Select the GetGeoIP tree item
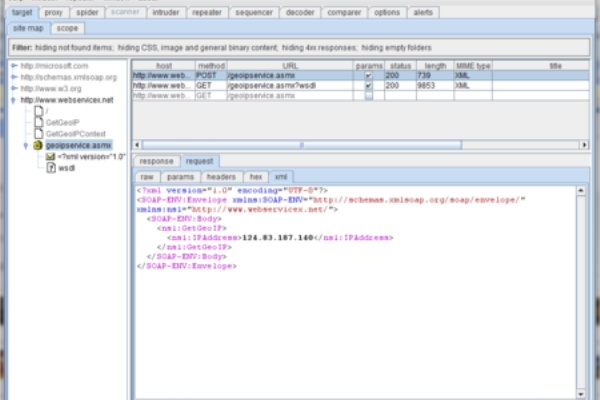 click(63, 123)
